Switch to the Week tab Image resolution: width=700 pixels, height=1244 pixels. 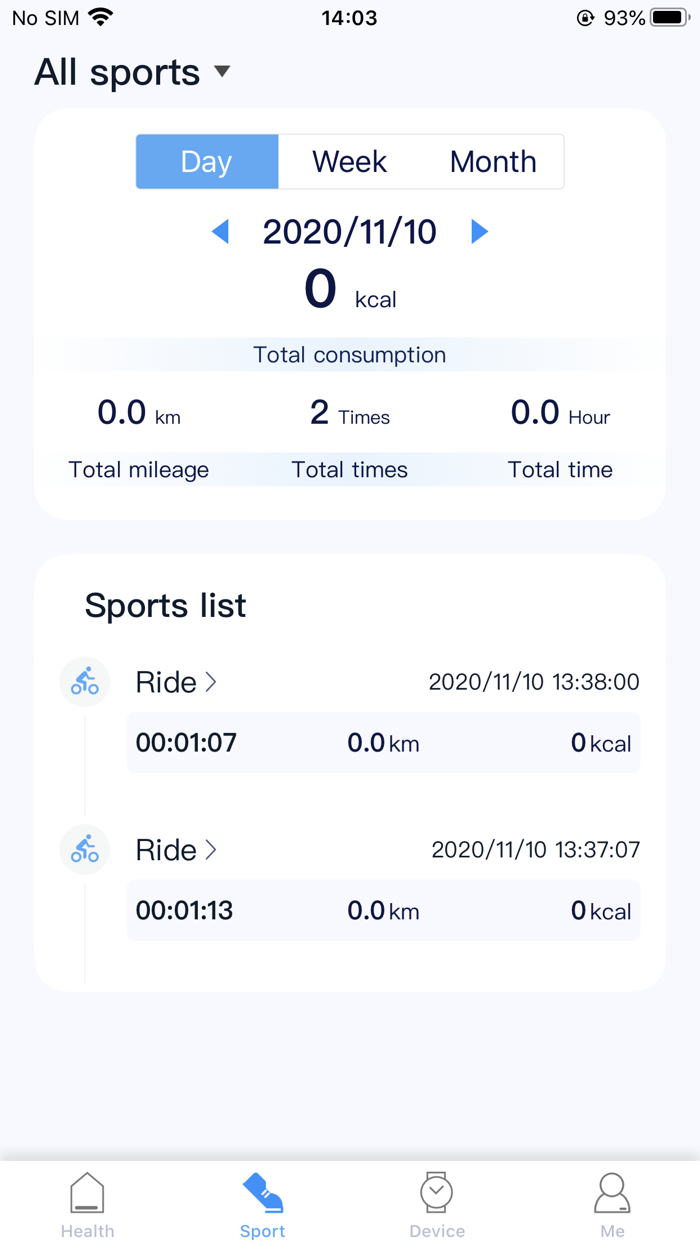(x=349, y=161)
